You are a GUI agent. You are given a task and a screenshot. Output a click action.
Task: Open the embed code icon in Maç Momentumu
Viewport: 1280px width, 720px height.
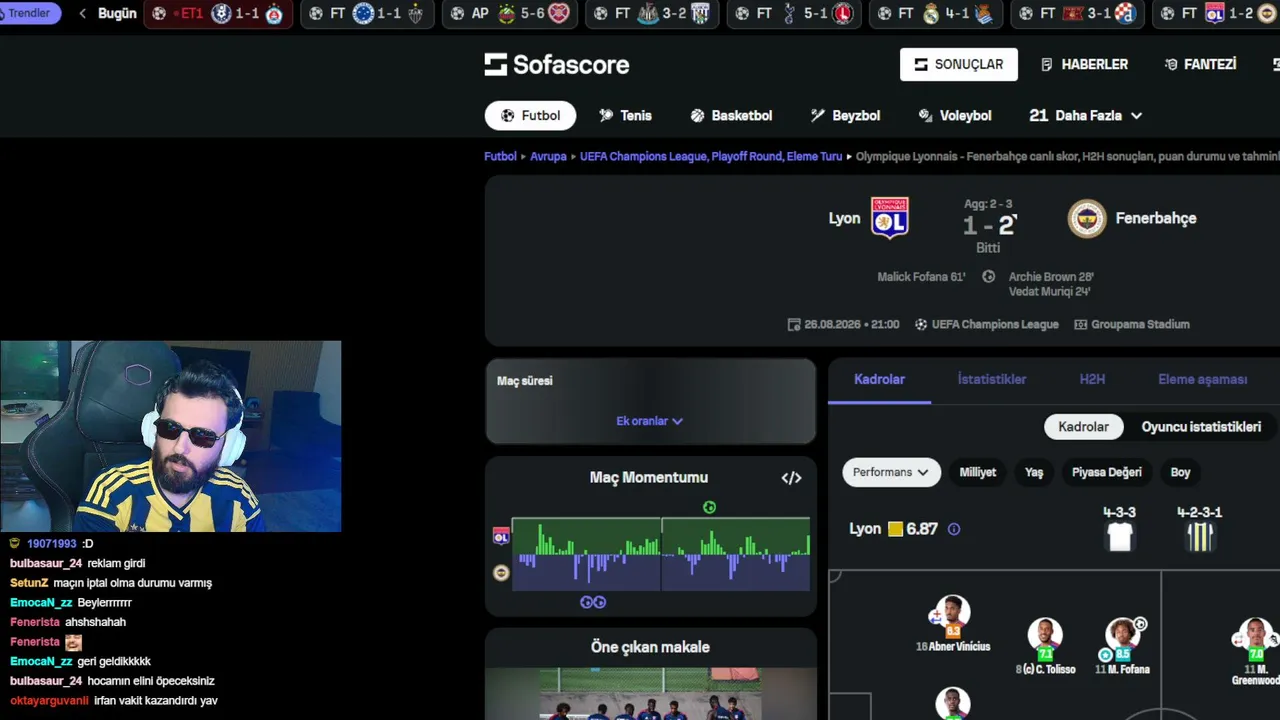(x=791, y=478)
